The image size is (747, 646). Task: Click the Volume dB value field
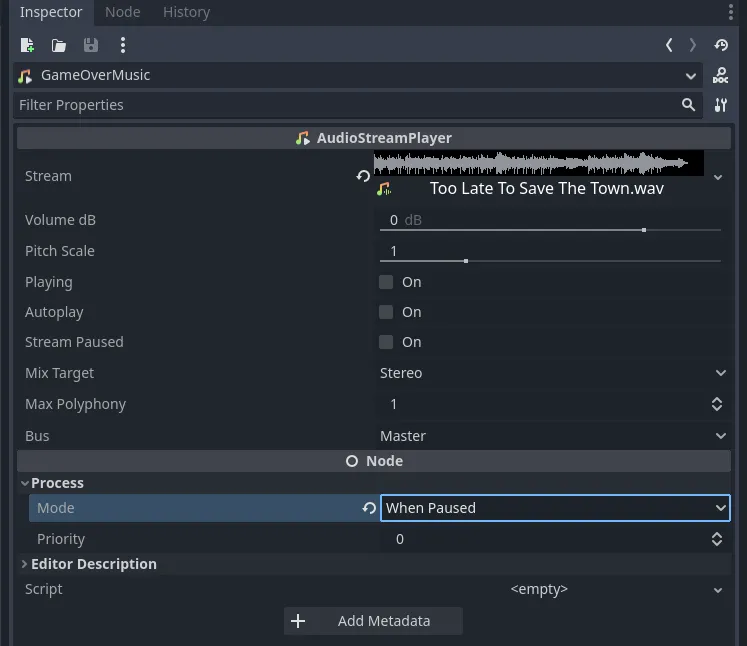click(x=550, y=220)
